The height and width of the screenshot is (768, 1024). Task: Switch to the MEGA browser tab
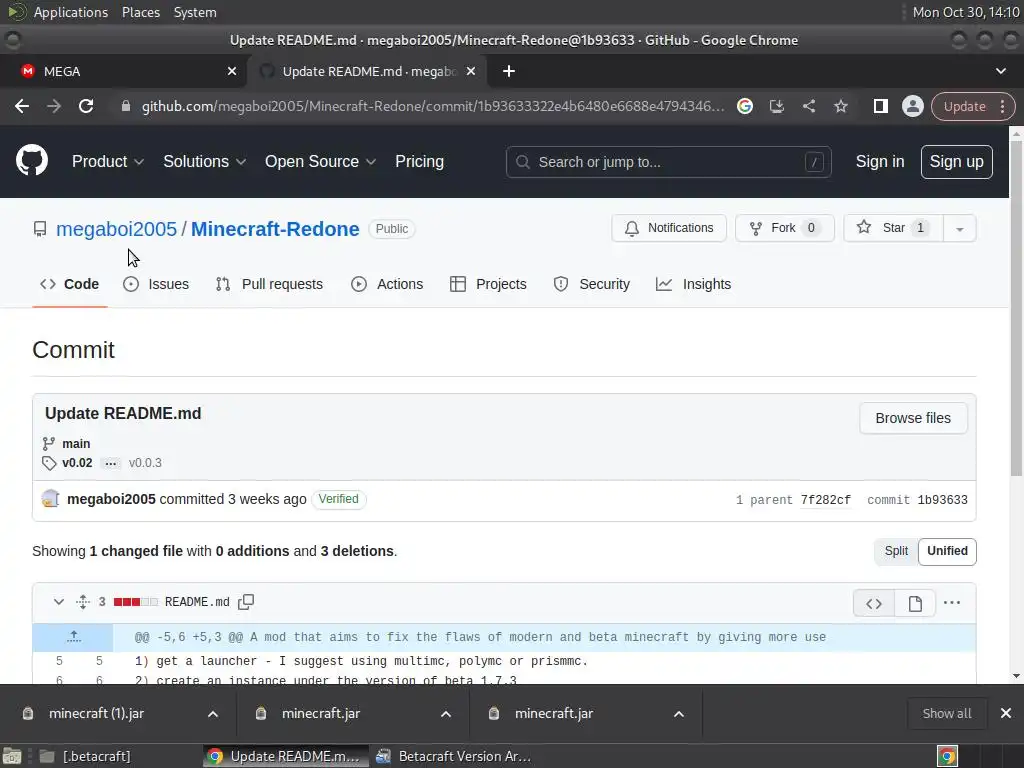click(124, 71)
